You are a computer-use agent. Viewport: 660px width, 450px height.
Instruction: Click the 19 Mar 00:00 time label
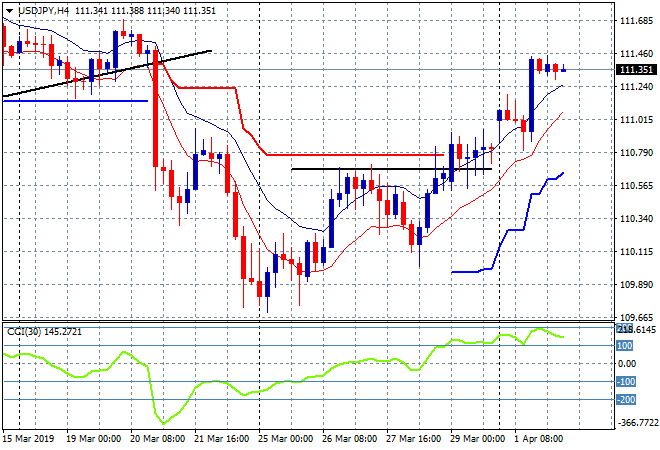click(93, 439)
